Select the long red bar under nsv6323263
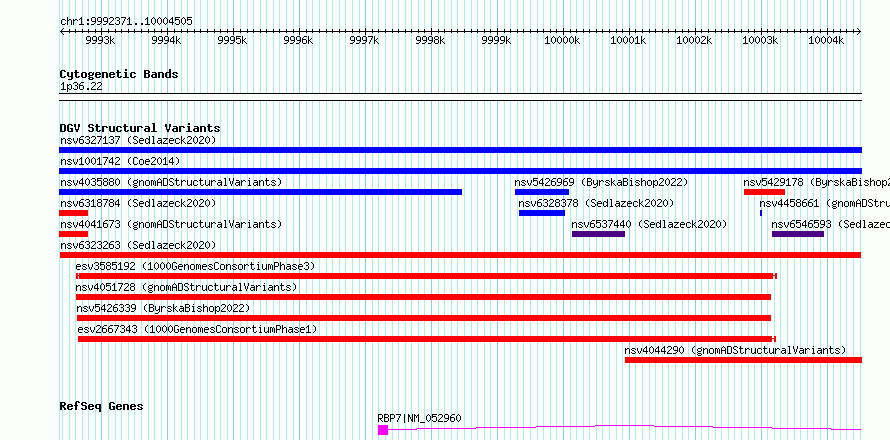Viewport: 890px width, 440px height. point(460,255)
